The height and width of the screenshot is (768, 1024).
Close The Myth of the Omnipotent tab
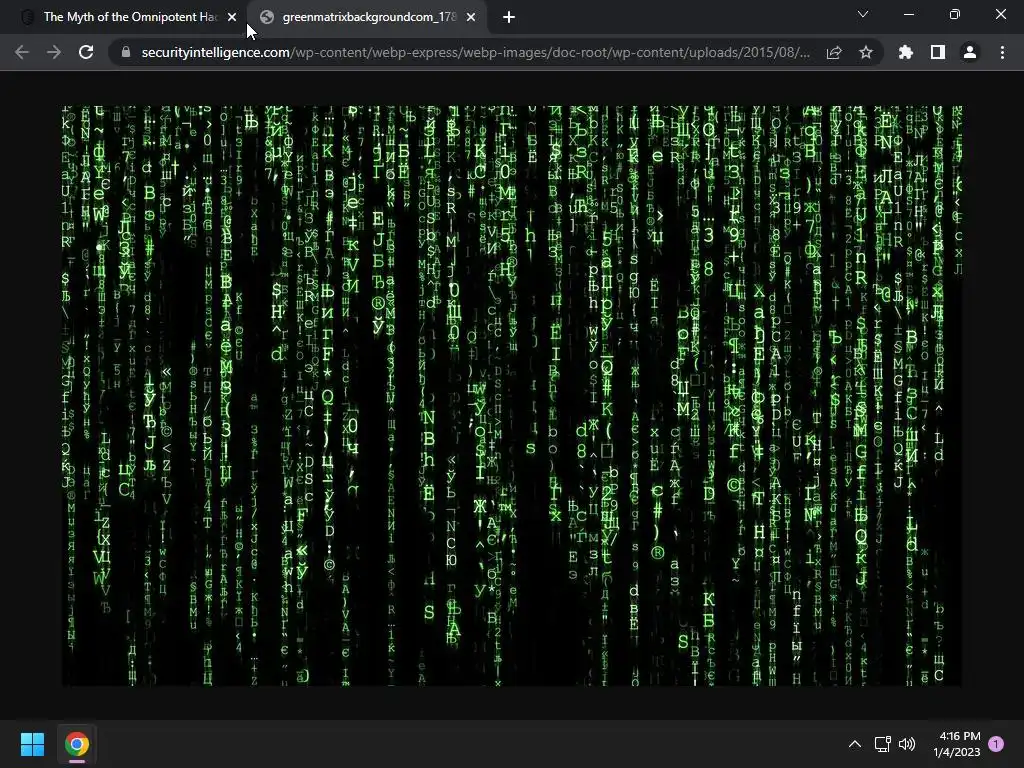(x=232, y=17)
